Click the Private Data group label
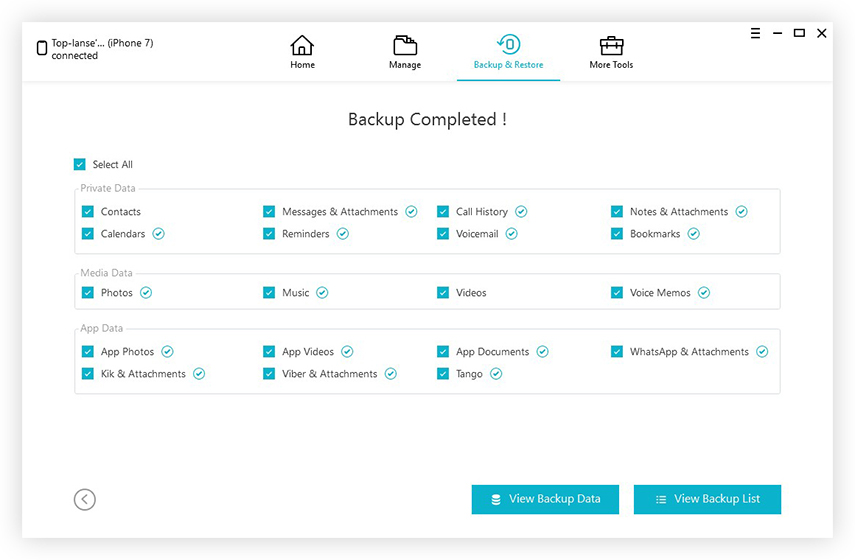The height and width of the screenshot is (560, 855). pos(108,188)
